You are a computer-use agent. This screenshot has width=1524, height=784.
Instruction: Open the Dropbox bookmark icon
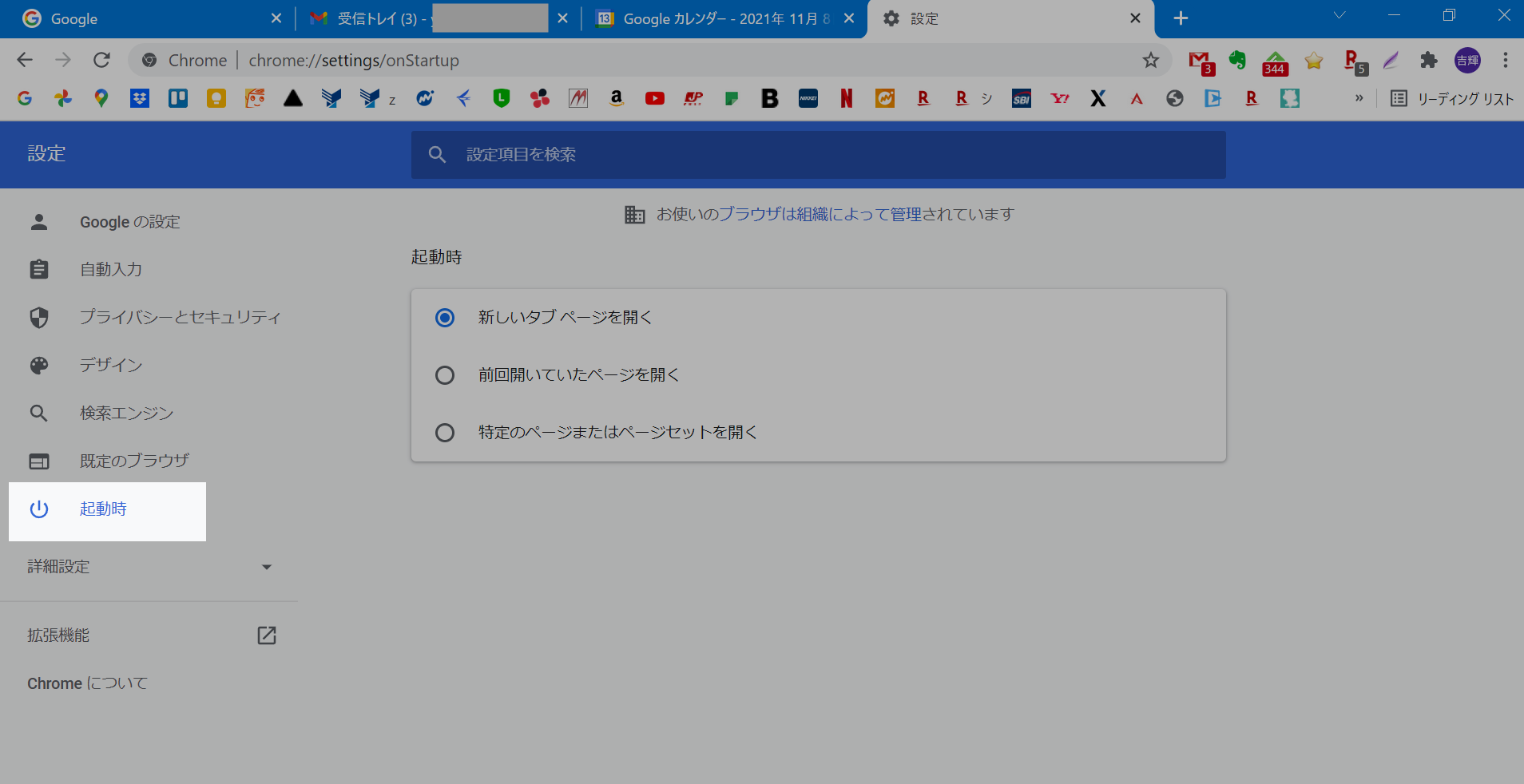point(140,98)
